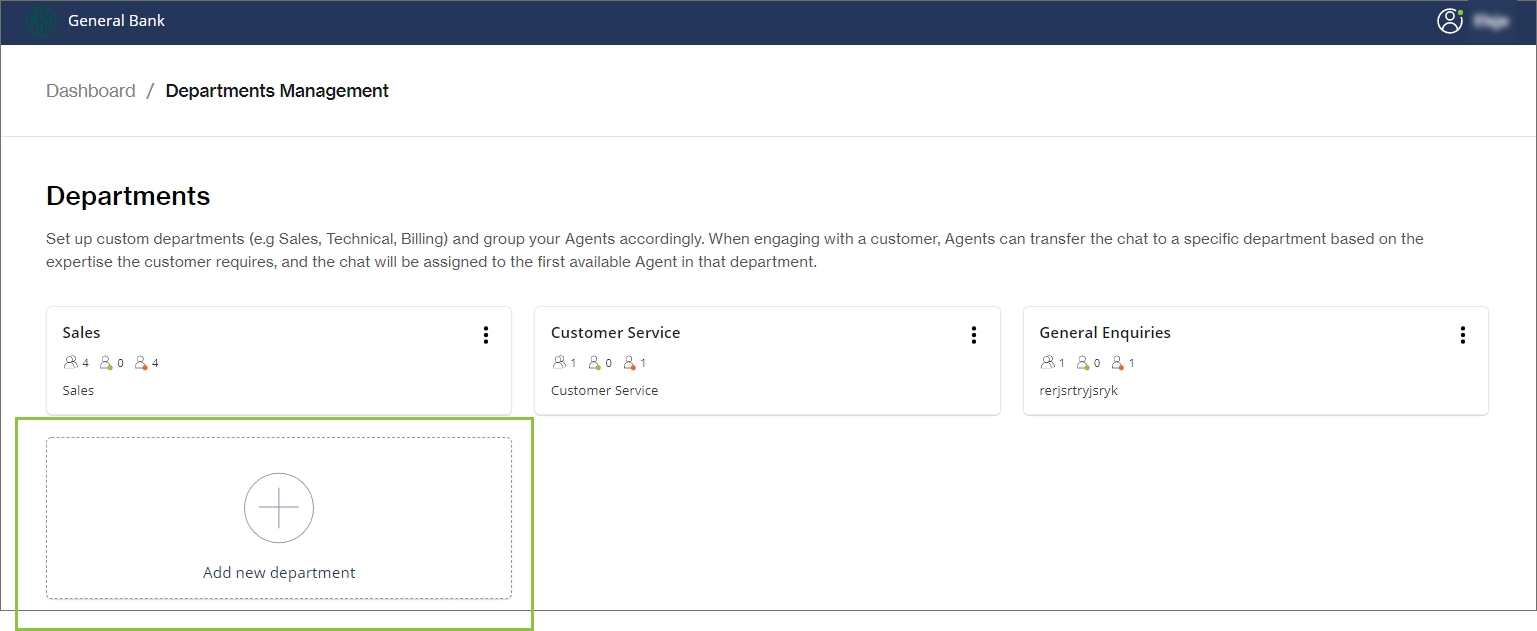The image size is (1537, 631).
Task: Open Customer Service card options menu
Action: [974, 335]
